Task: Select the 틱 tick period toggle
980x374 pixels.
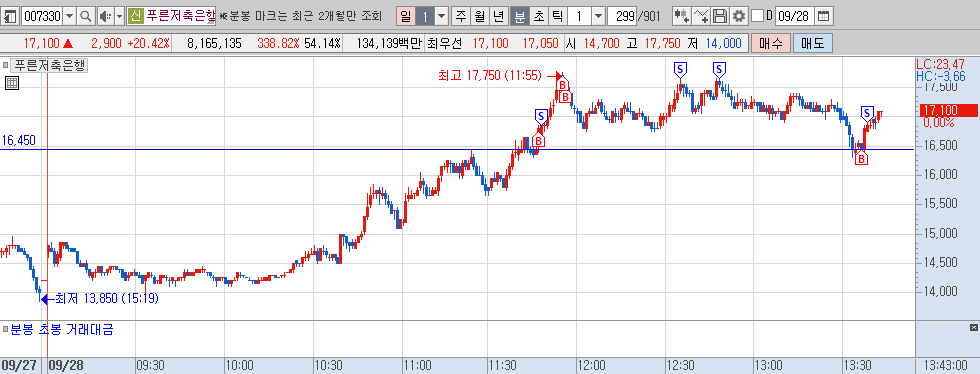Action: (557, 16)
